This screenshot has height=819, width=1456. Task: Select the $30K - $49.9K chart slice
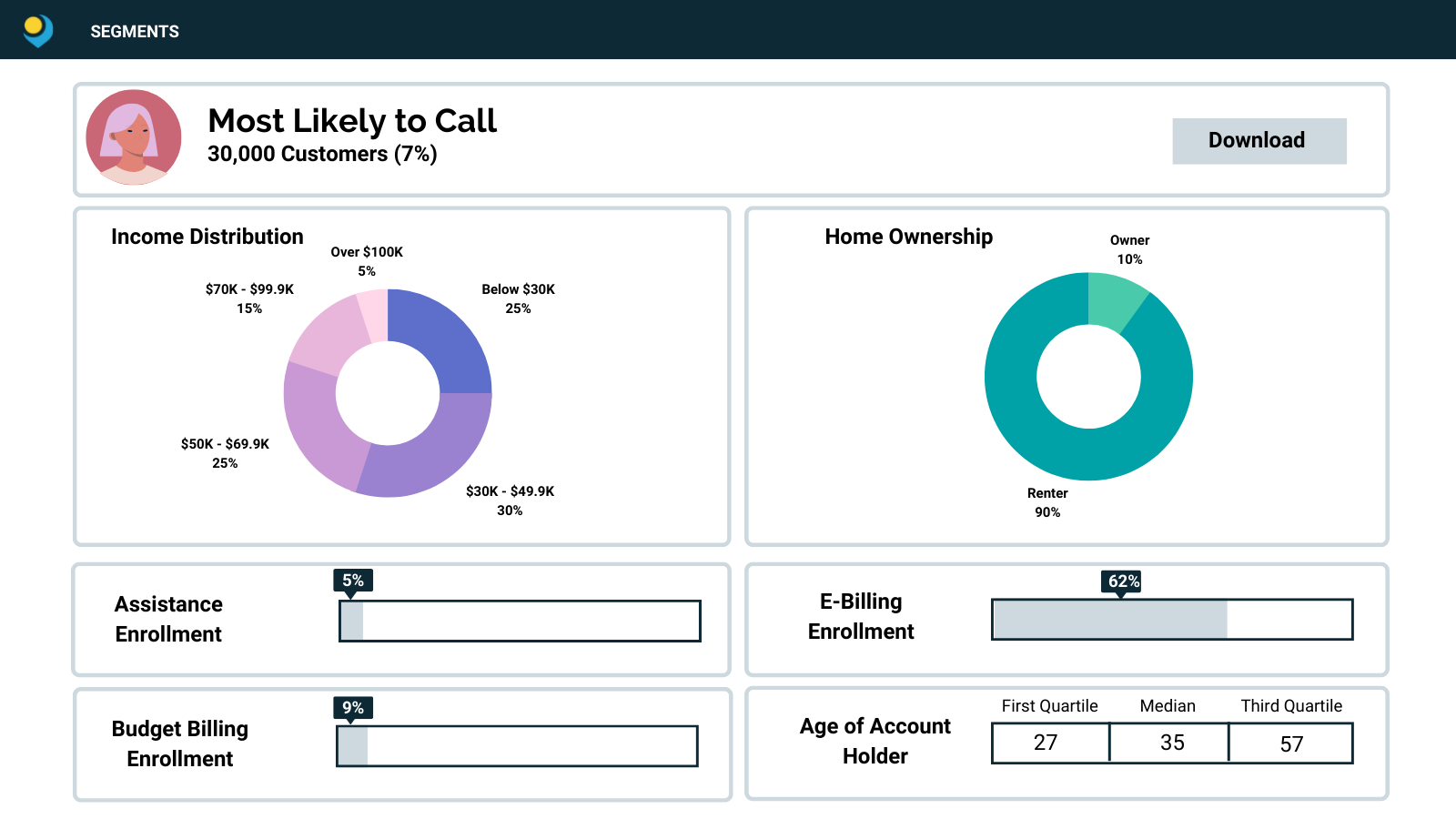click(x=437, y=460)
